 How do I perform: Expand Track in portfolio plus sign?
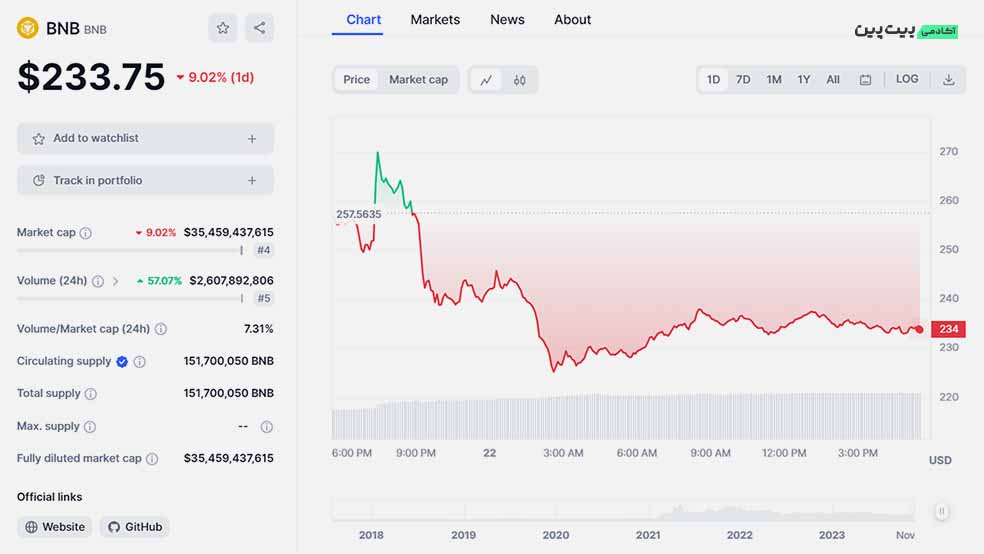(x=252, y=181)
